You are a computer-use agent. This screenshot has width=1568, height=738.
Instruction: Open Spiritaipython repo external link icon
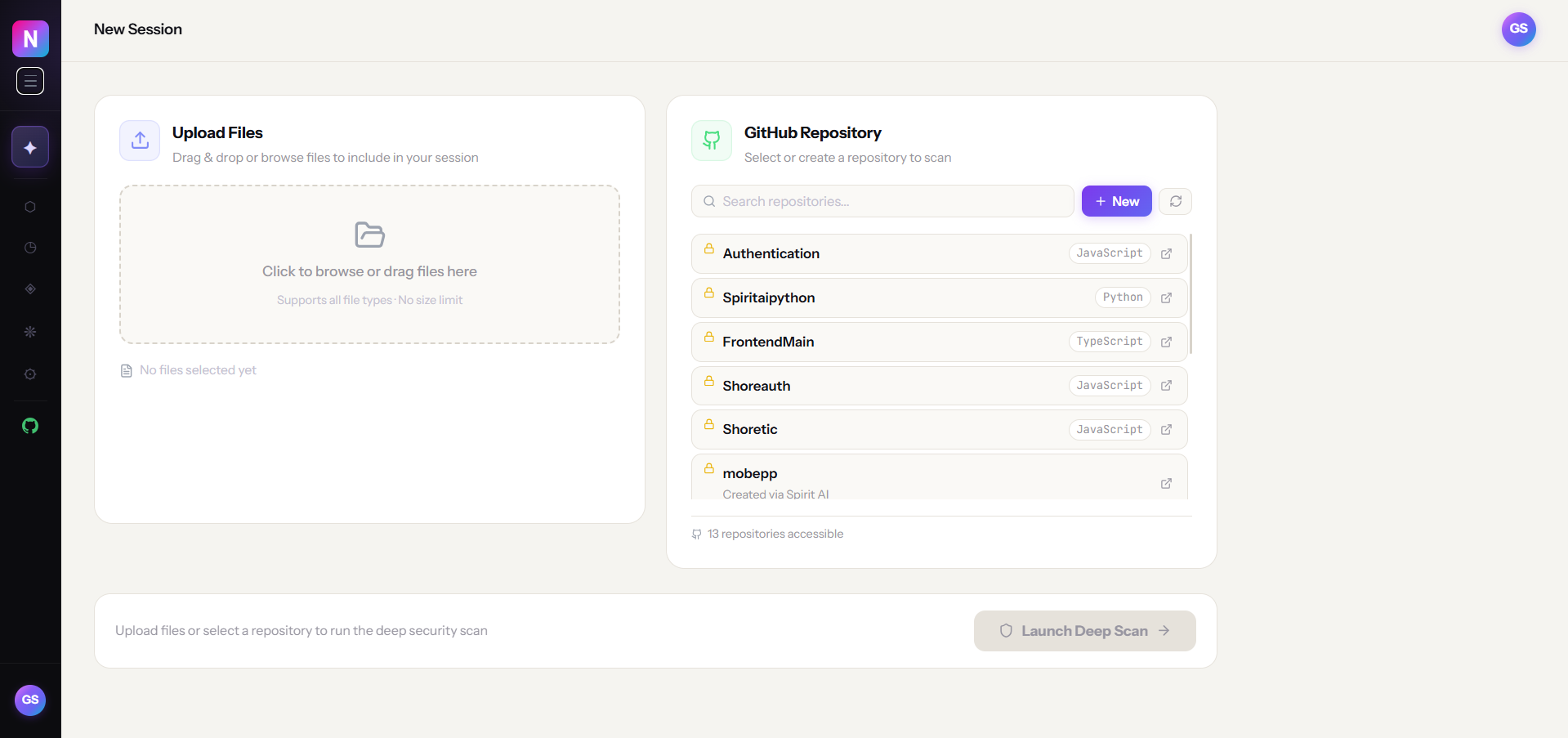point(1167,298)
